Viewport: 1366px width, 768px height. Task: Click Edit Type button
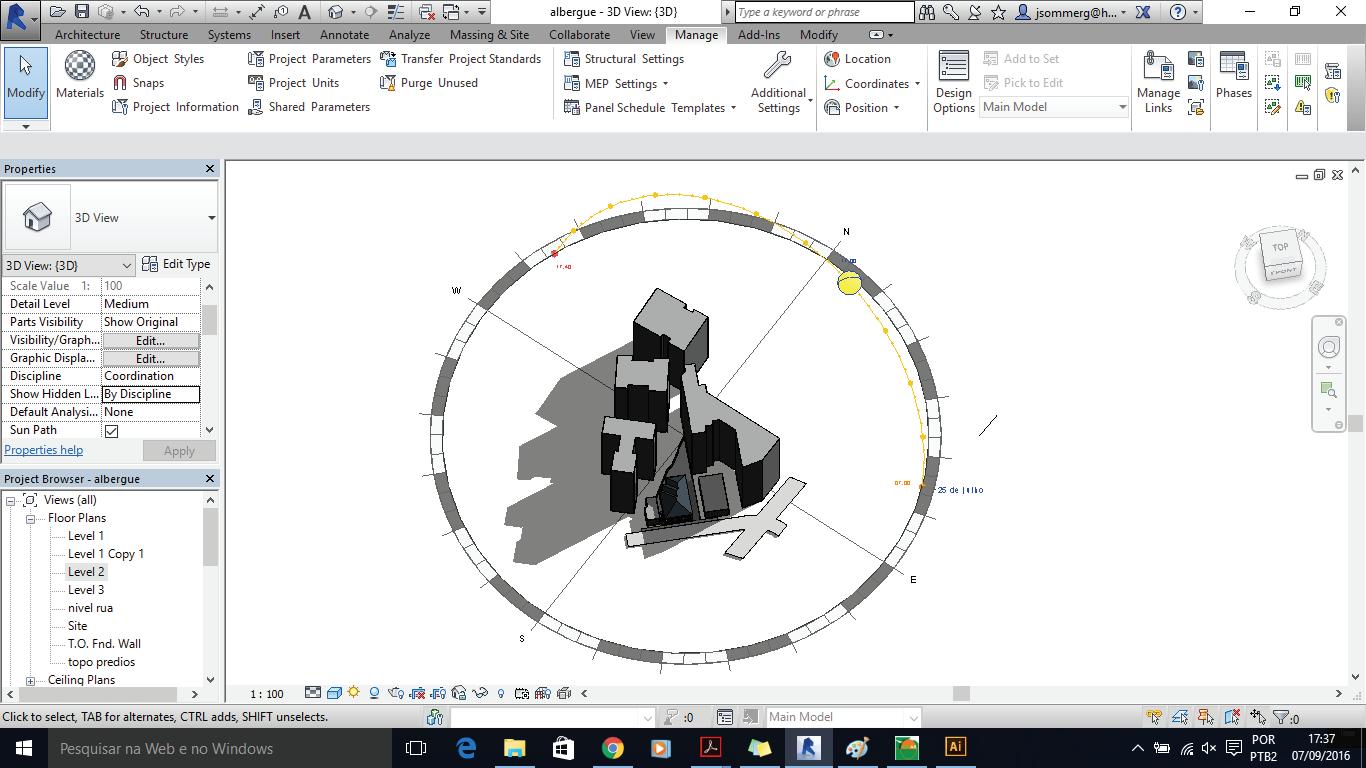tap(176, 264)
